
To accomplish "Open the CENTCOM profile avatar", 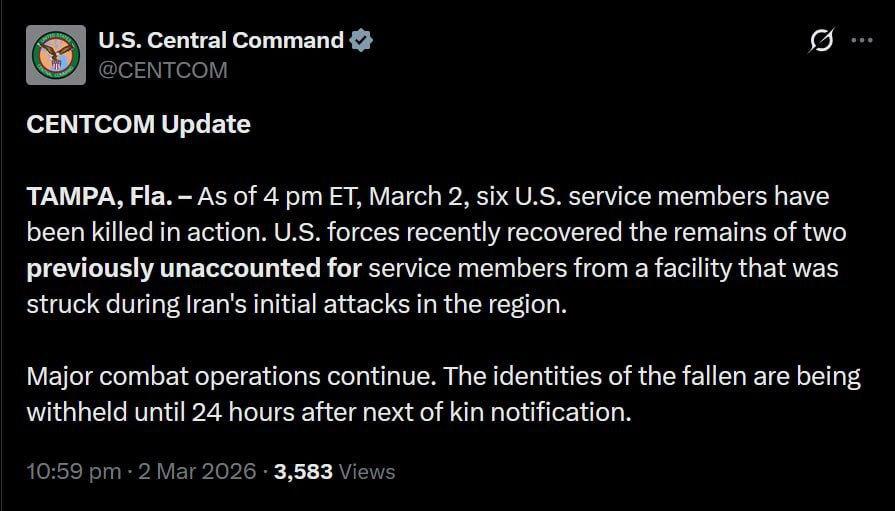I will click(55, 54).
